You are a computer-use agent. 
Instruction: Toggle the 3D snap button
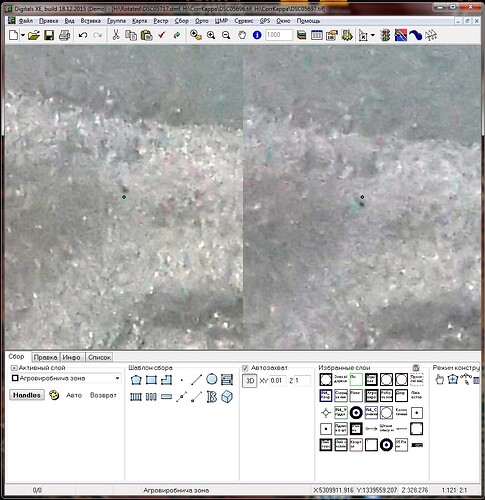pyautogui.click(x=250, y=381)
